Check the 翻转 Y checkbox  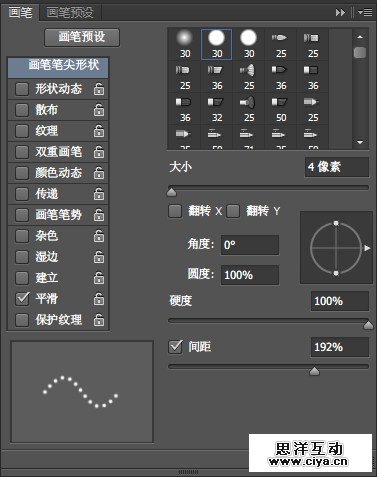pos(233,211)
